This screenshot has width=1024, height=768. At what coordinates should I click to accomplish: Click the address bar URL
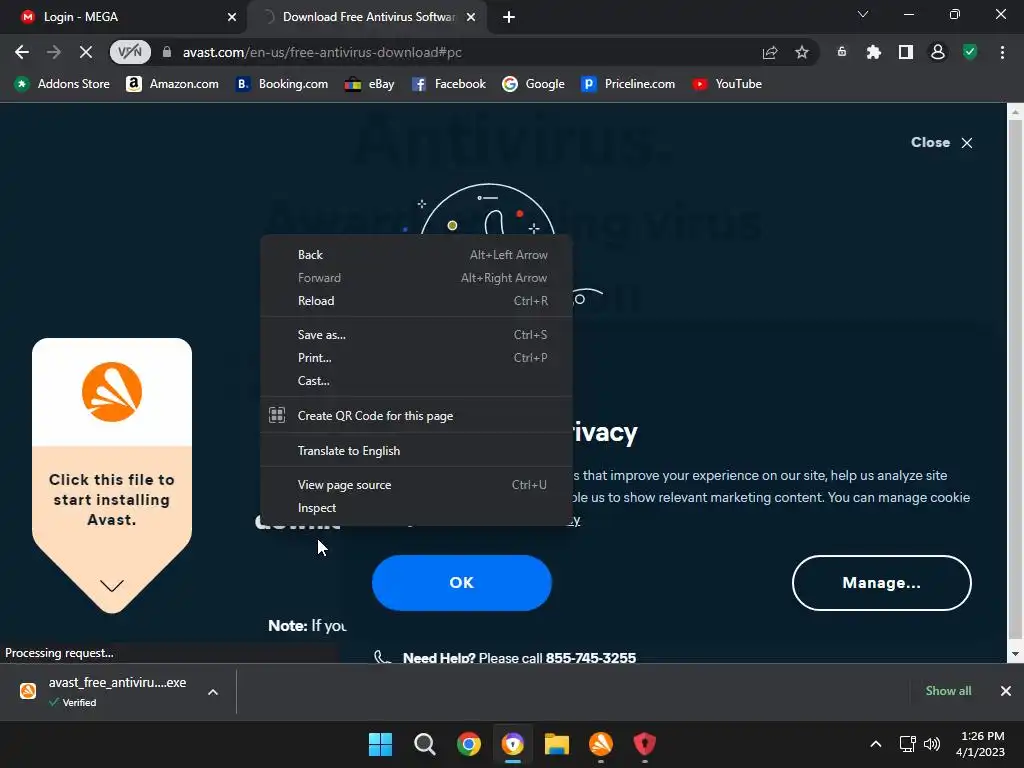pos(322,52)
